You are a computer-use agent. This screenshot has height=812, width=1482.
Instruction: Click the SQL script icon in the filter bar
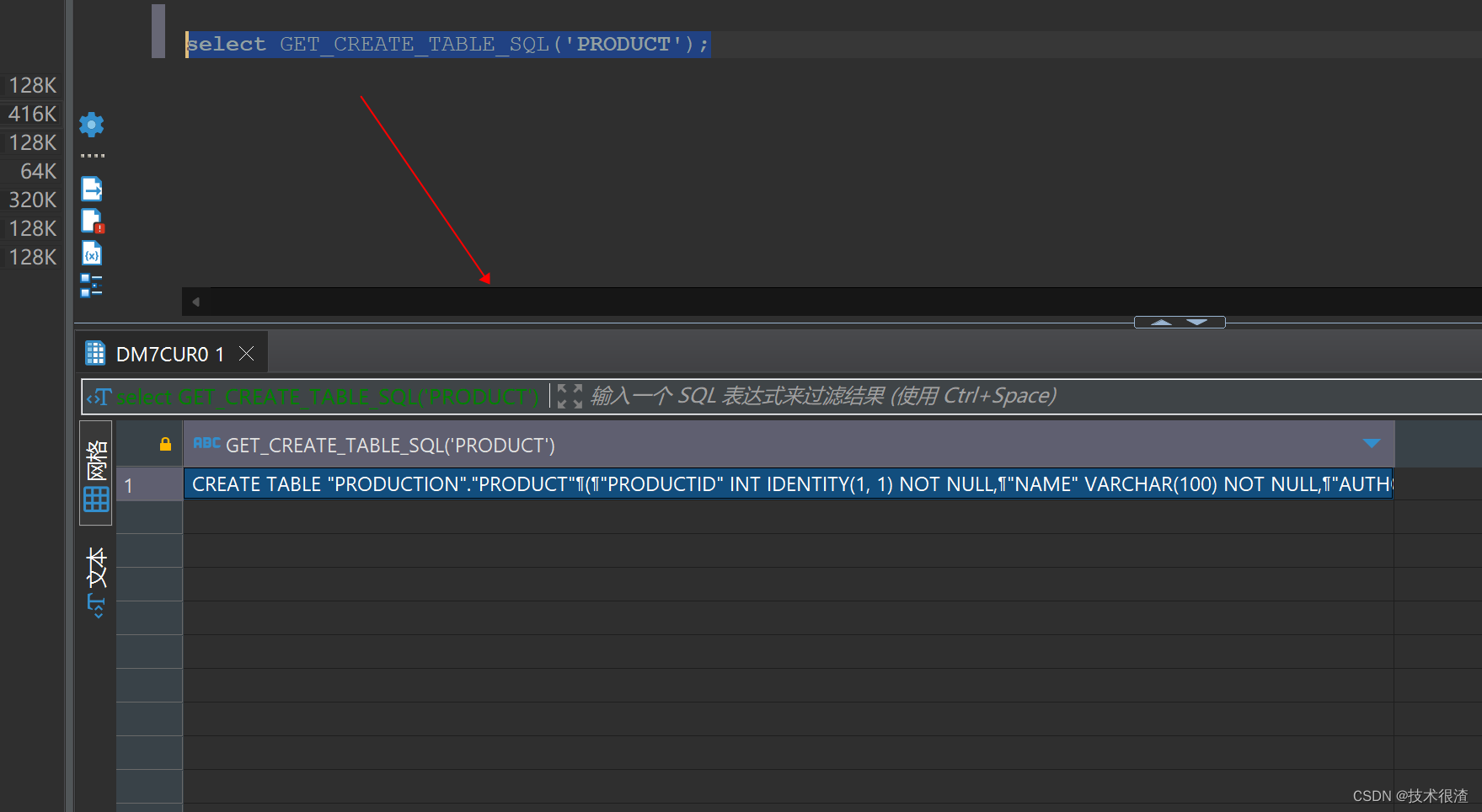[x=99, y=397]
